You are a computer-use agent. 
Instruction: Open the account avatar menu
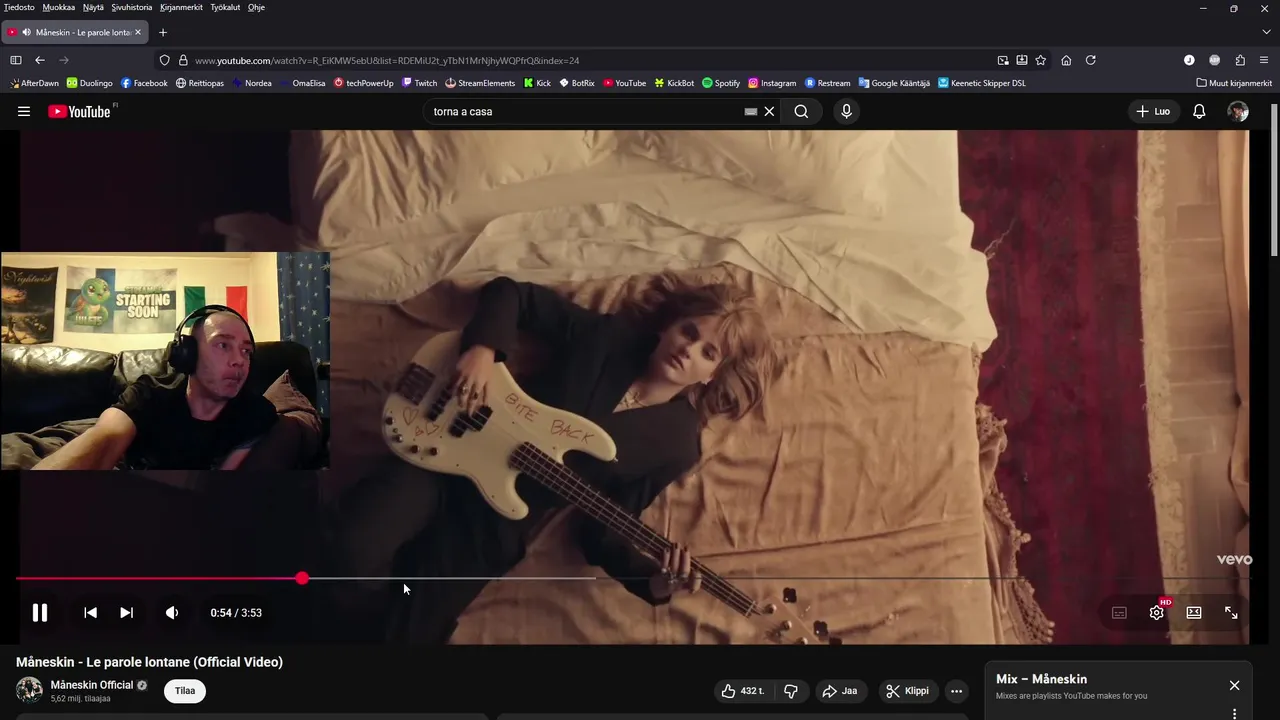(1238, 111)
